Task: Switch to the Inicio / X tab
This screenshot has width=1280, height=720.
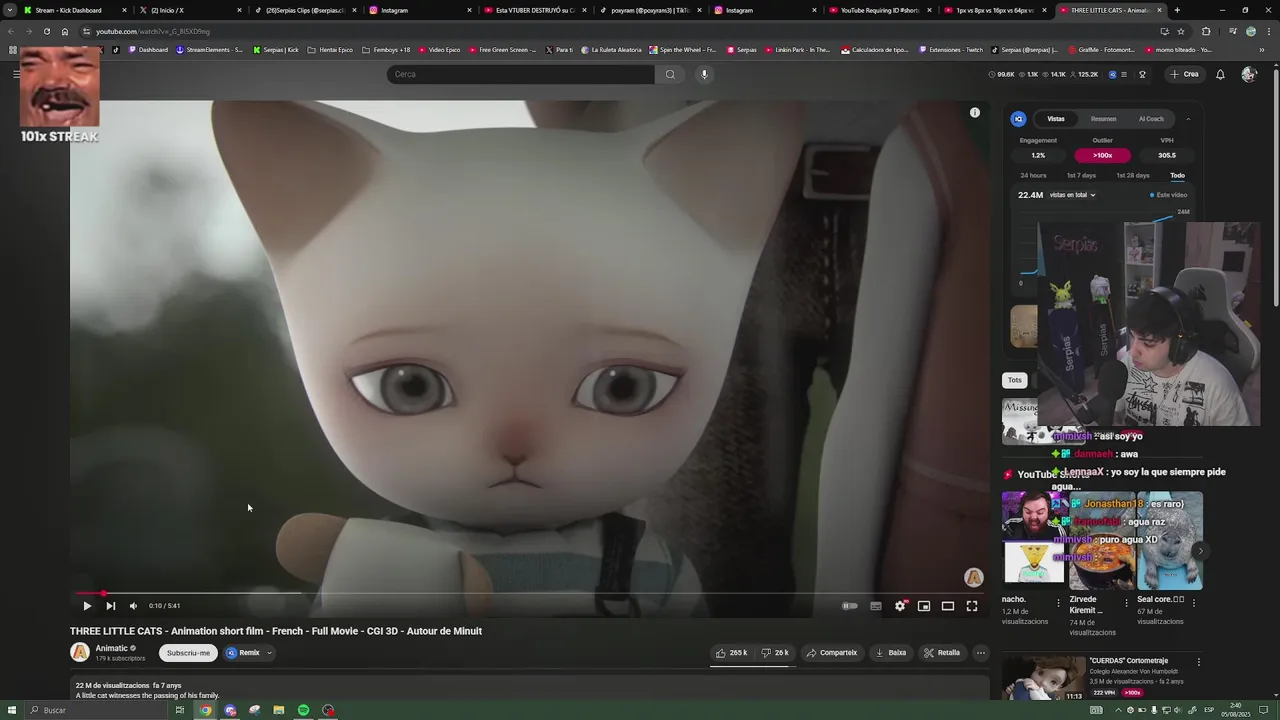Action: point(190,10)
